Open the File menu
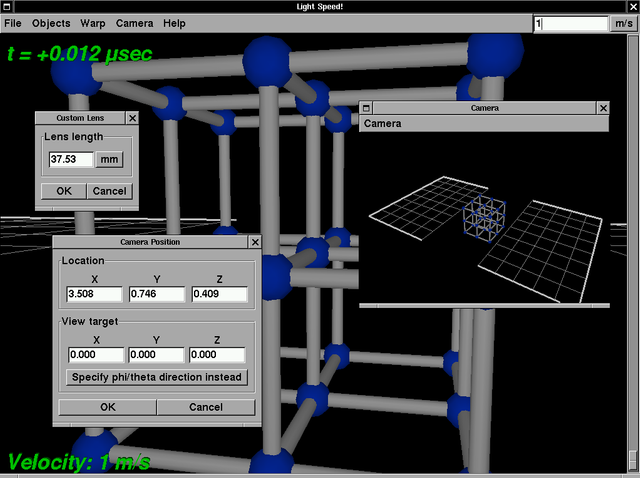Image resolution: width=640 pixels, height=478 pixels. point(13,23)
